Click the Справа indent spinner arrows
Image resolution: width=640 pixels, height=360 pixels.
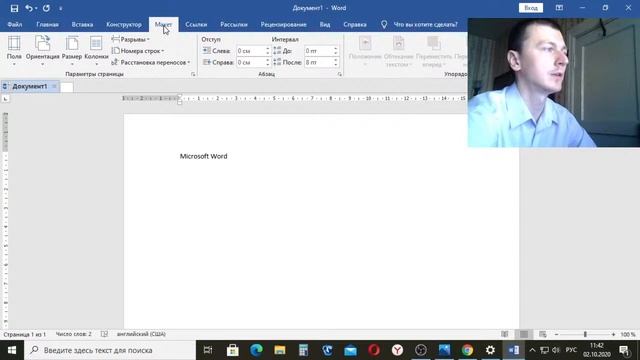[x=268, y=62]
